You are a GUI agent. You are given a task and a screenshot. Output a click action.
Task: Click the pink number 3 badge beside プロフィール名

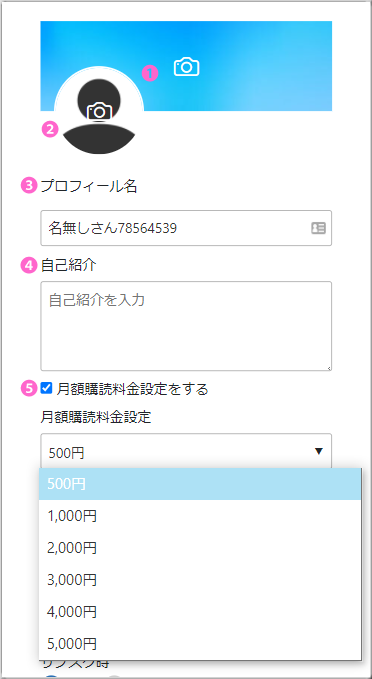(29, 186)
